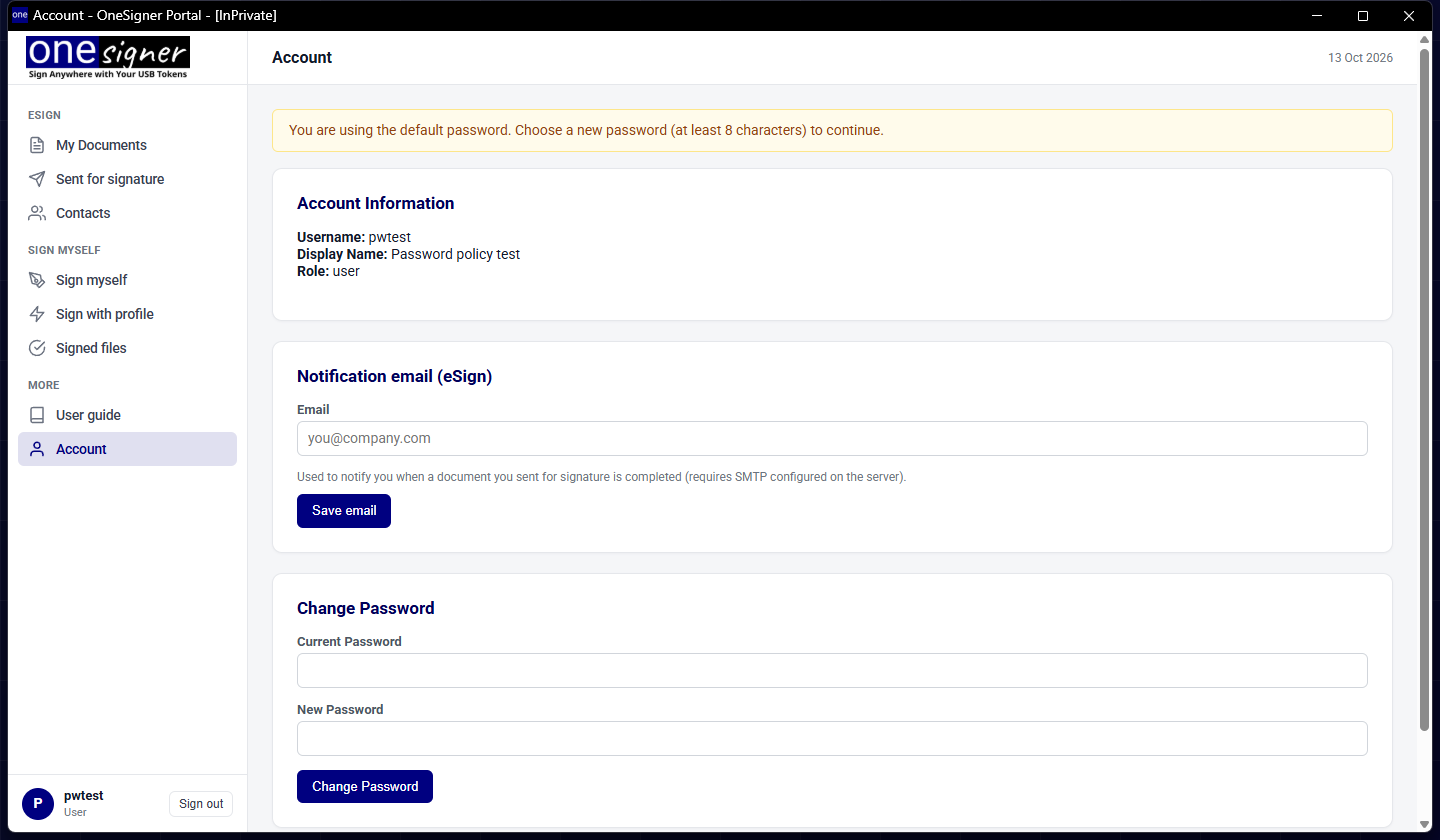
Task: Click the Role: user line
Action: point(328,271)
